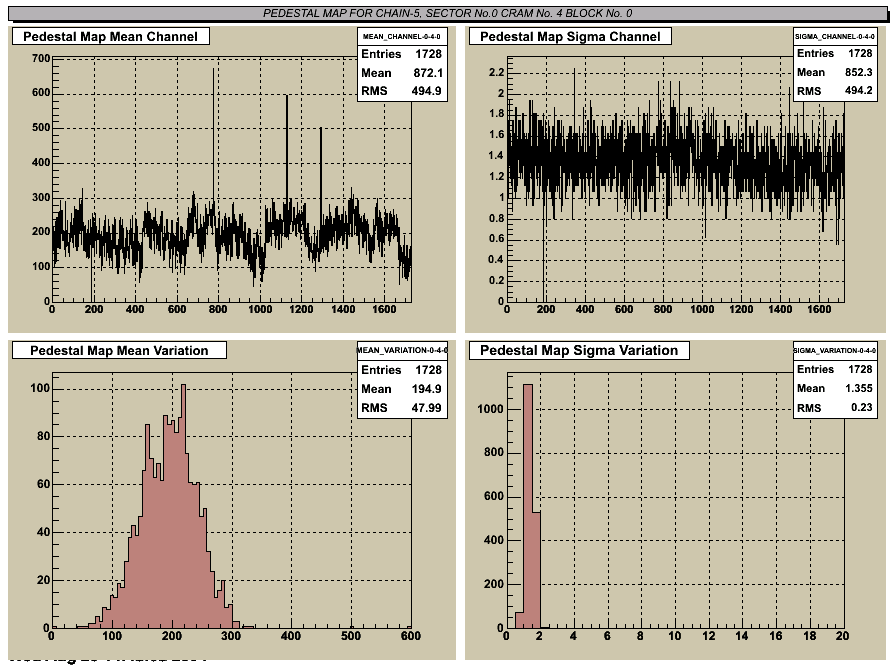This screenshot has width=896, height=668.
Task: Click the tallest spike in the Mean Channel plot
Action: [214, 137]
